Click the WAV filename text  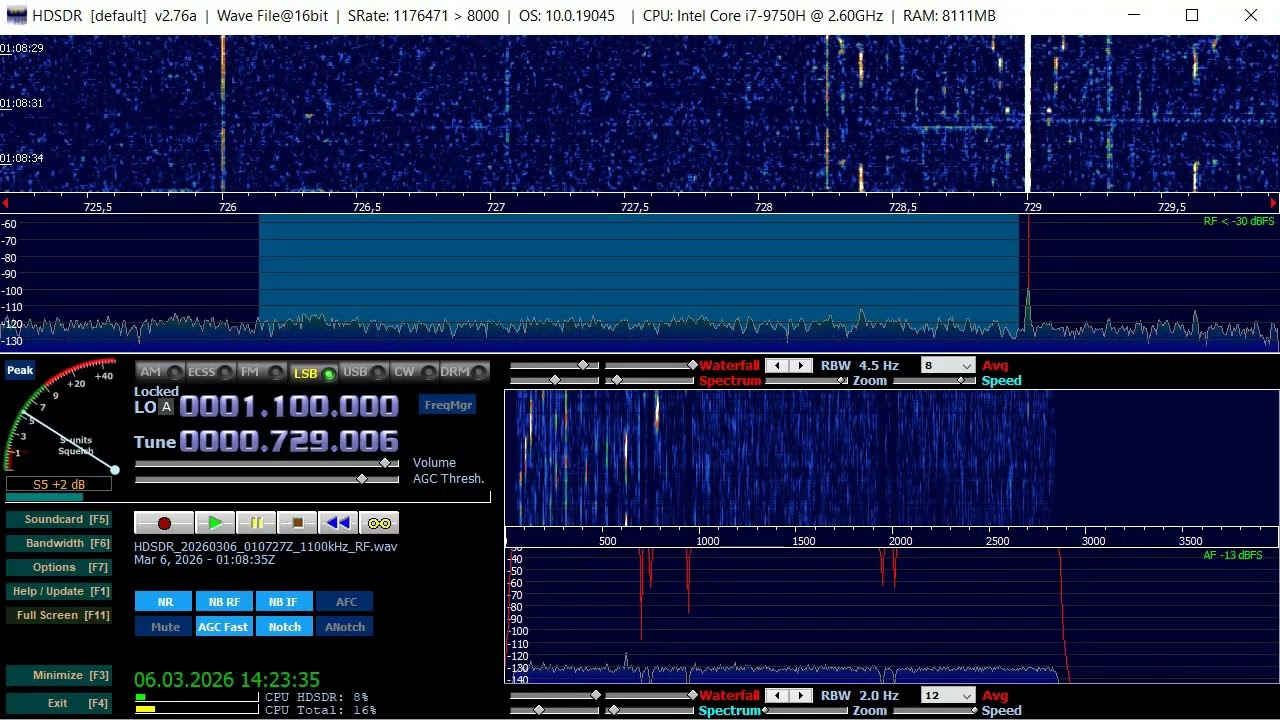(x=265, y=547)
